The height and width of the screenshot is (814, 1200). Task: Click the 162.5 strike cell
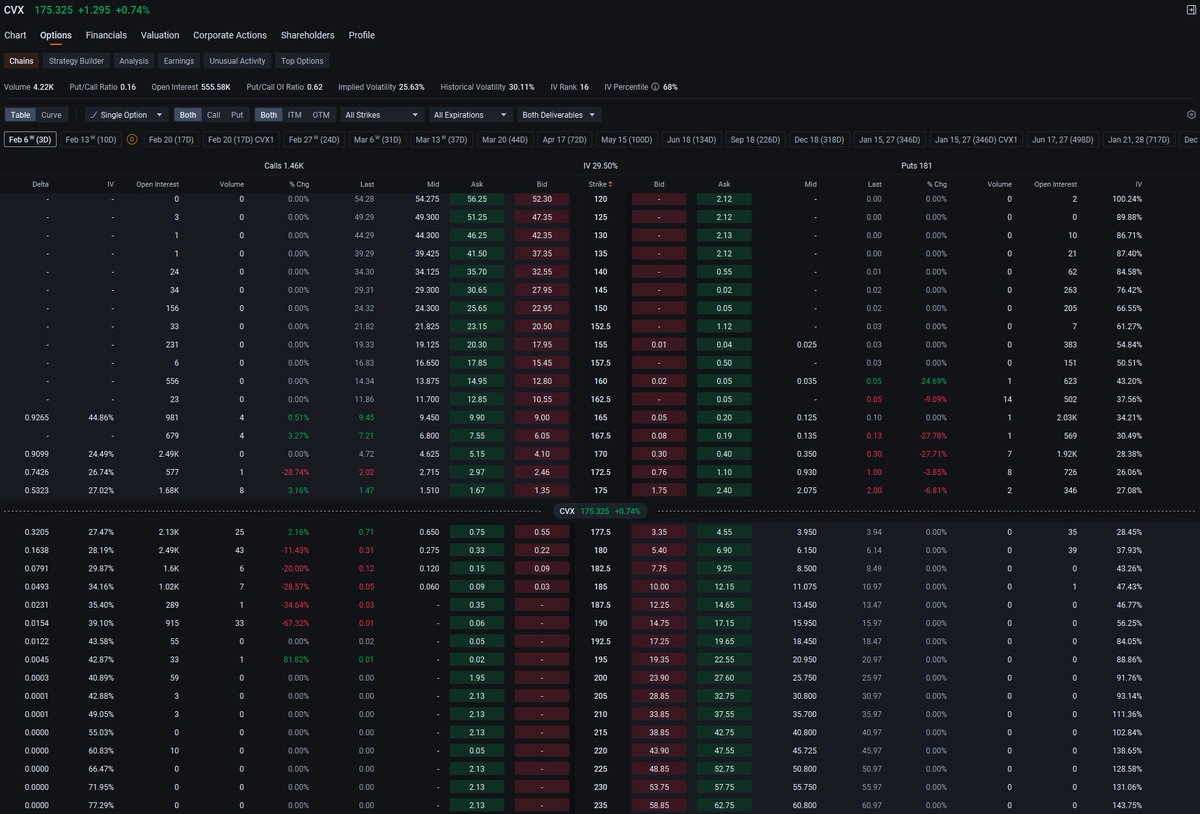point(598,399)
